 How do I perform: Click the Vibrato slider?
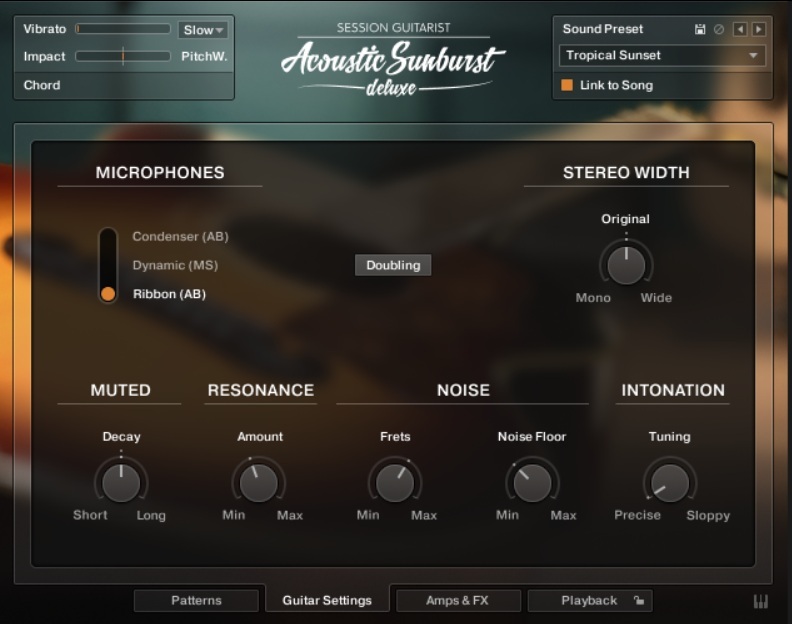point(123,29)
